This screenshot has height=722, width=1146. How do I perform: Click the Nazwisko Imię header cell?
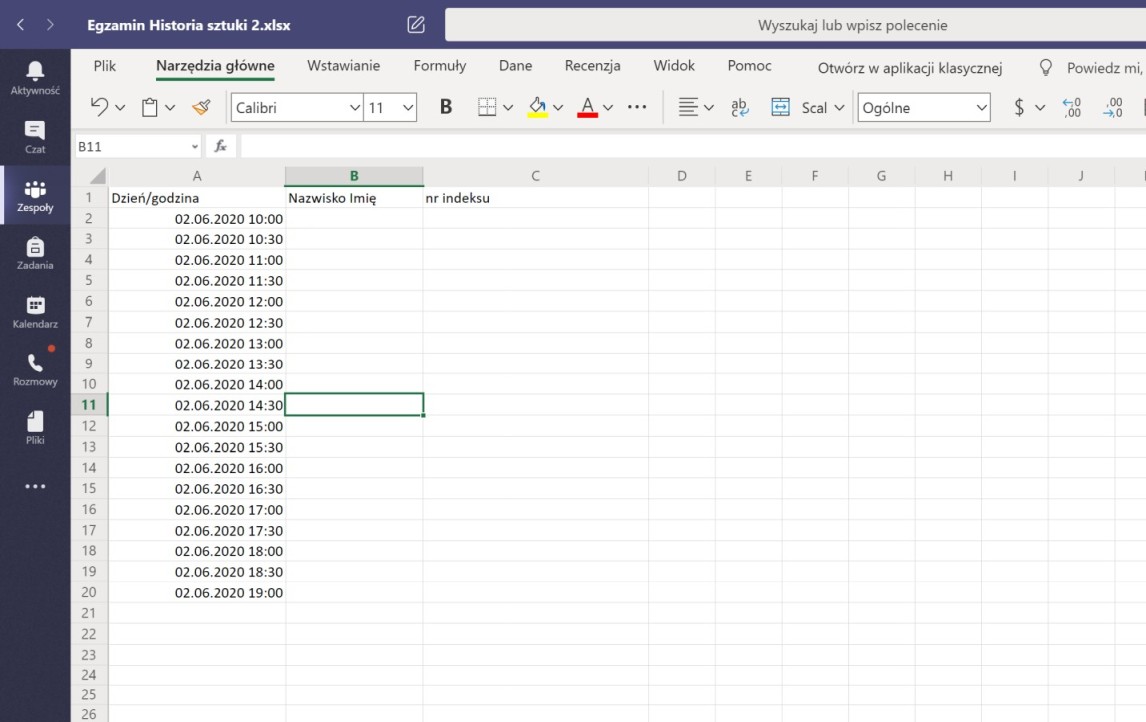coord(354,198)
